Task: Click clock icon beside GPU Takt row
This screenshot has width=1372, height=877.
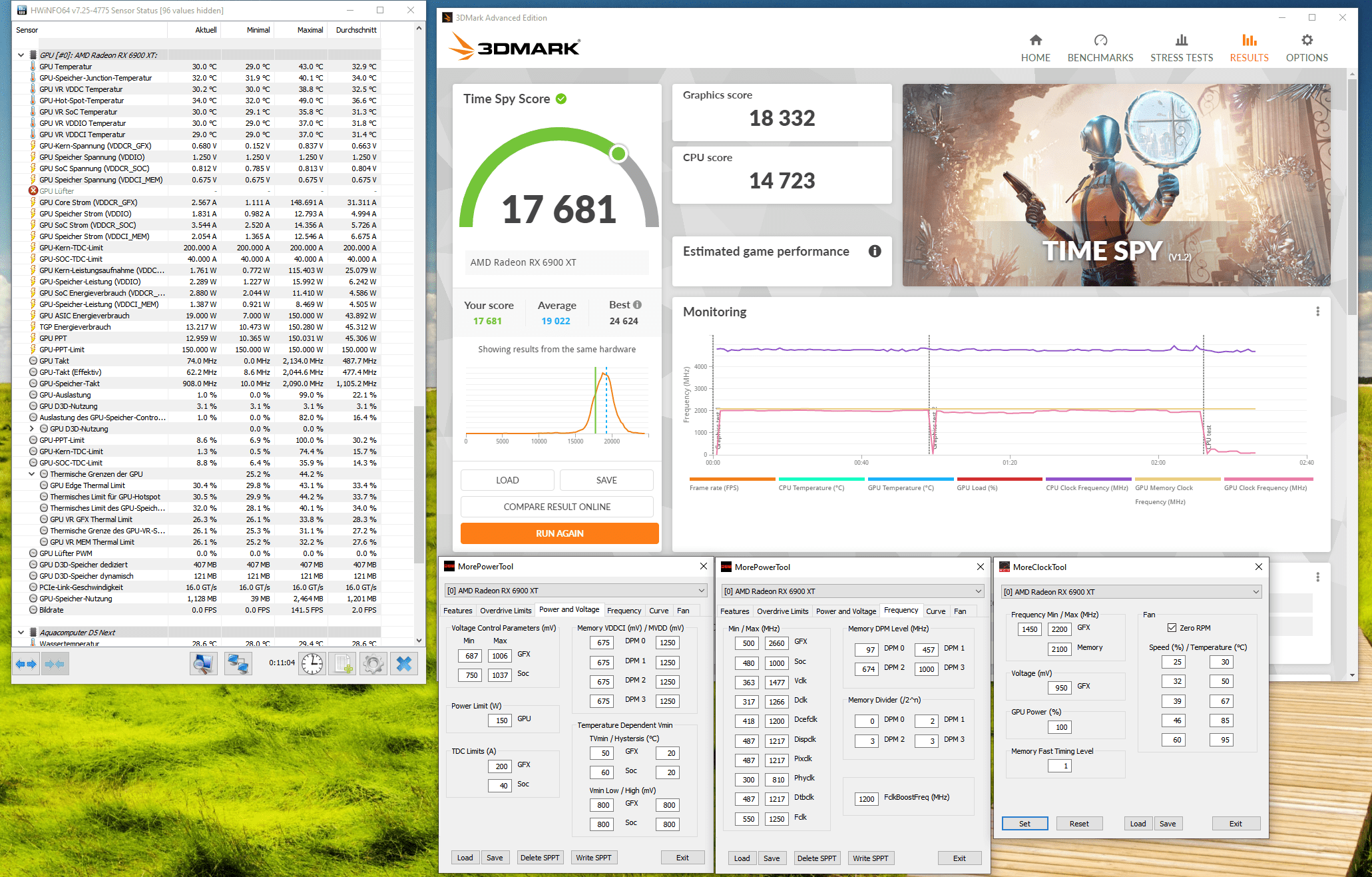Action: [33, 361]
